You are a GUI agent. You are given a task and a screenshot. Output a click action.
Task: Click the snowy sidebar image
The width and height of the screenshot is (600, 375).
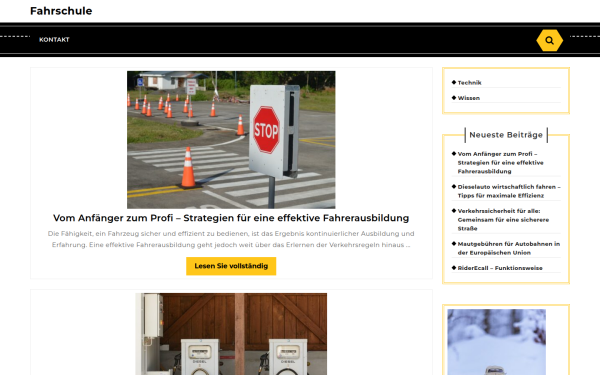497,342
